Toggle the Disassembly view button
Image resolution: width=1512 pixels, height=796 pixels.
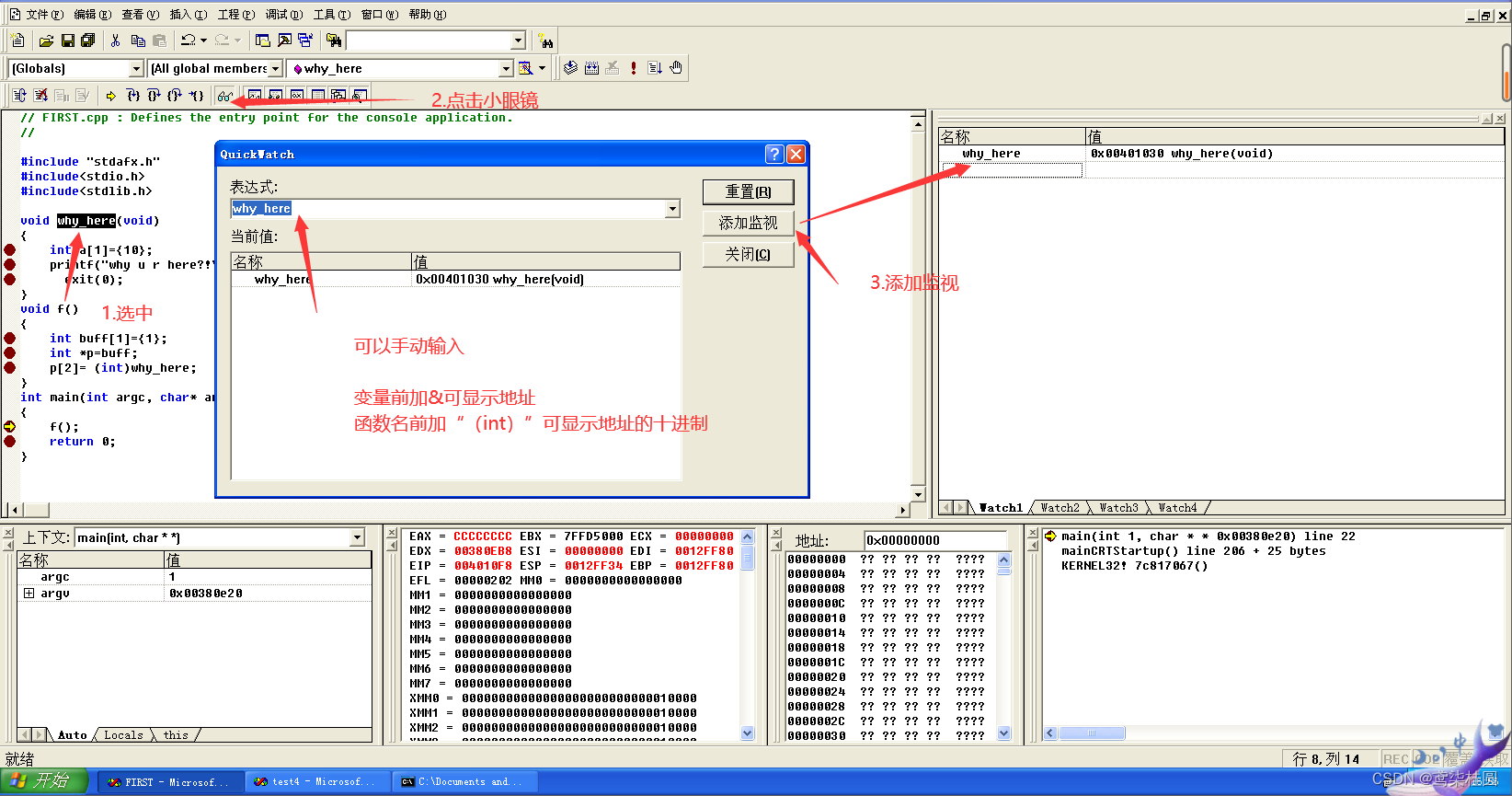click(360, 95)
